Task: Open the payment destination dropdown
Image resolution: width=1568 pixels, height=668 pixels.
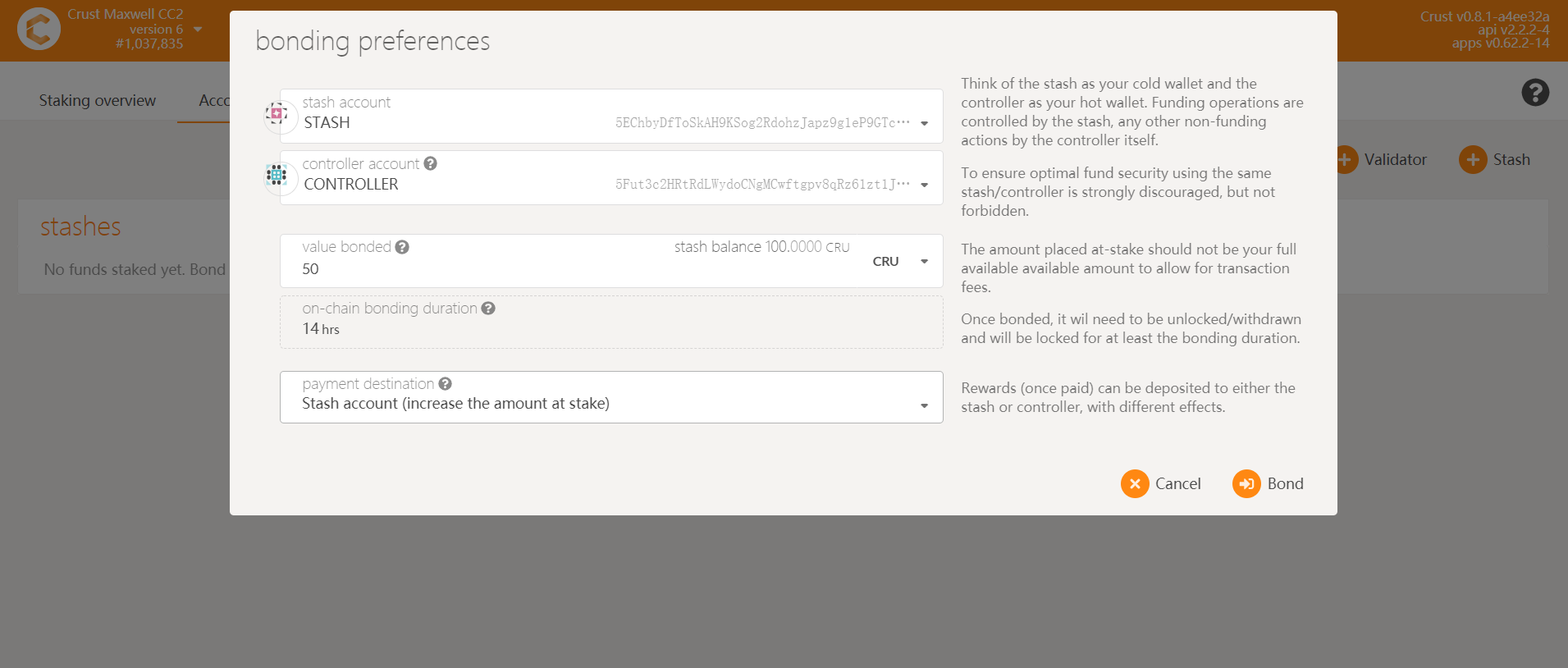Action: 925,405
